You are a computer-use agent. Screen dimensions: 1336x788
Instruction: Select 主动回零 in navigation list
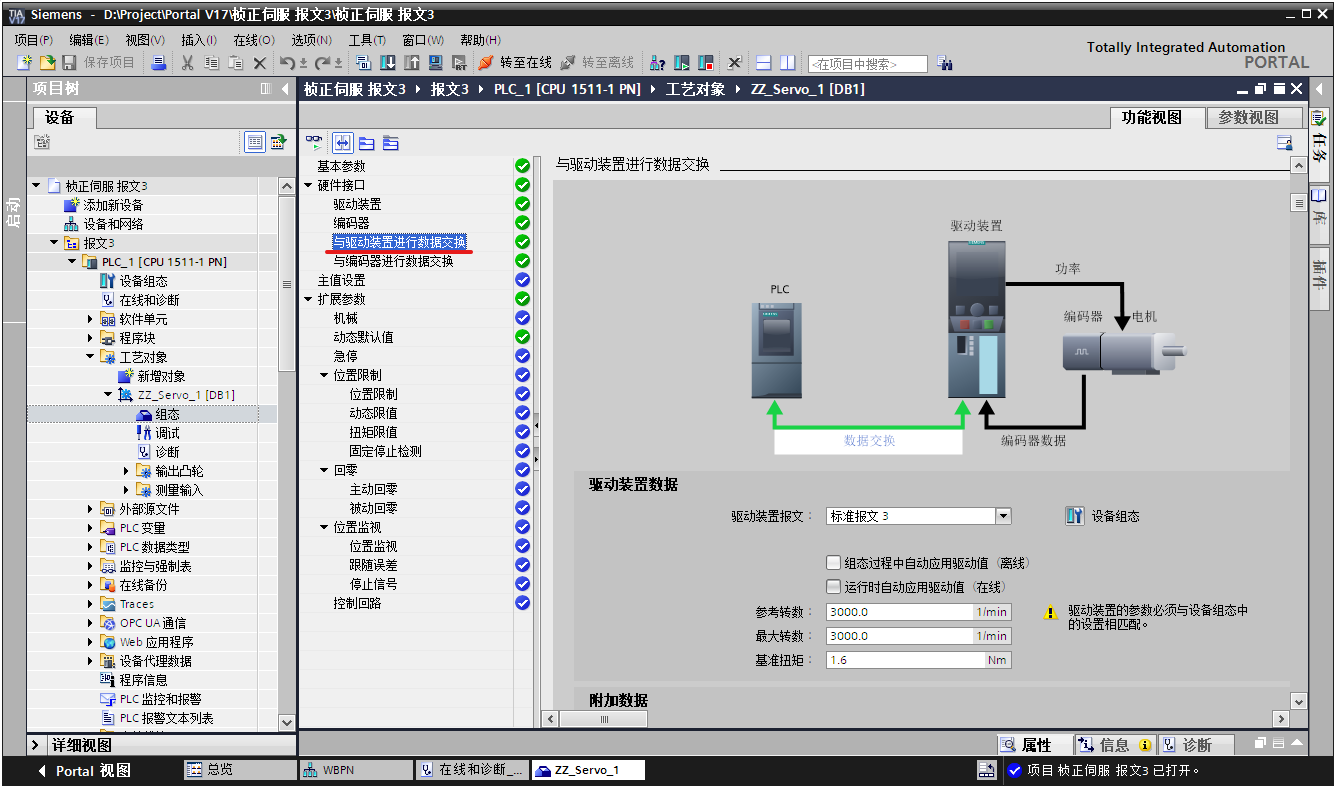[x=373, y=489]
